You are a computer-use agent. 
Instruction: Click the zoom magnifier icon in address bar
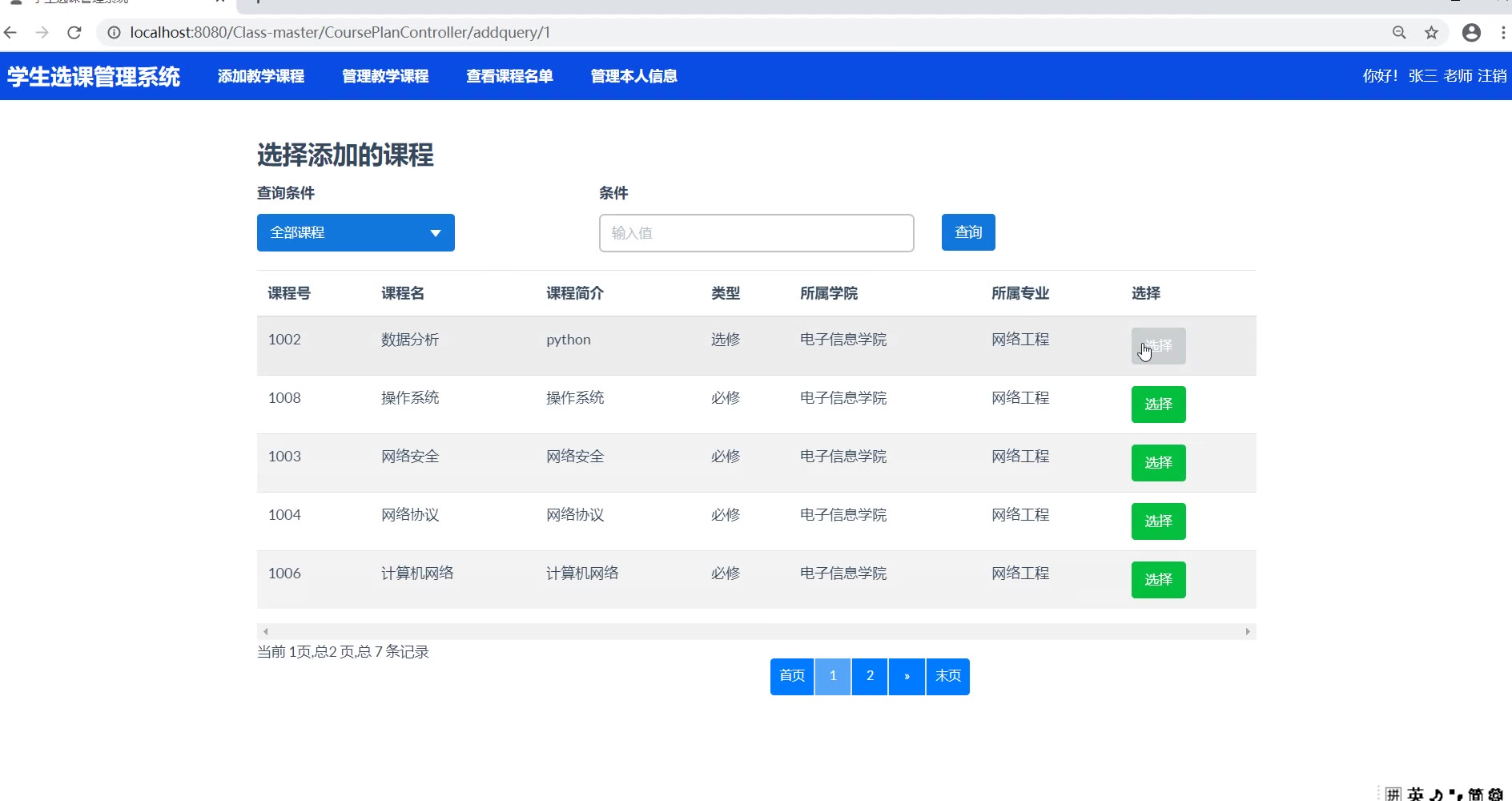pos(1399,33)
